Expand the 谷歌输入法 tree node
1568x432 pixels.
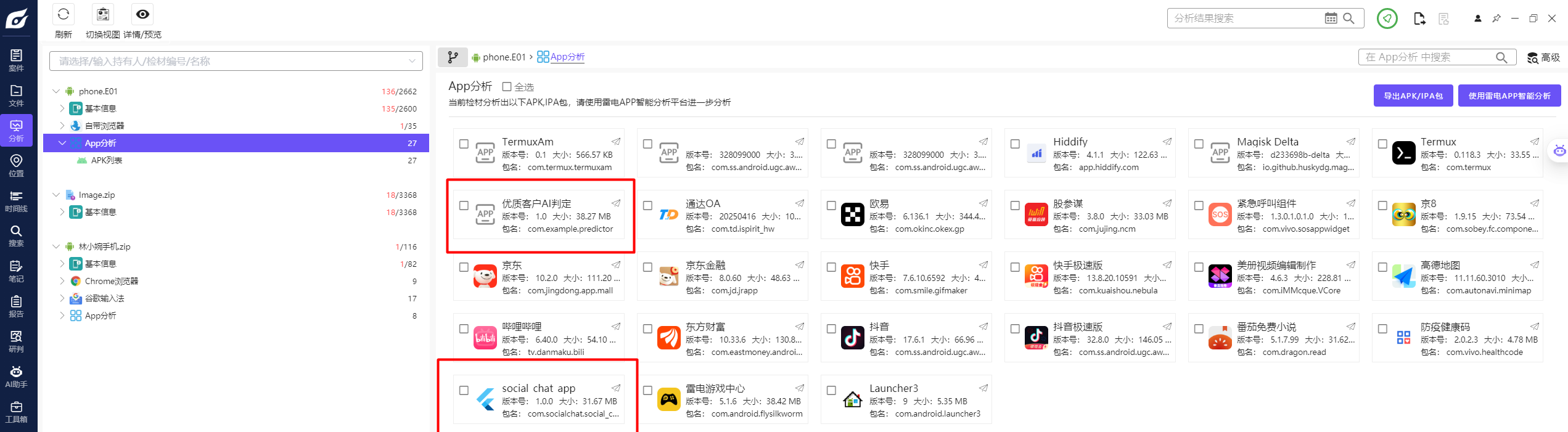click(x=62, y=298)
